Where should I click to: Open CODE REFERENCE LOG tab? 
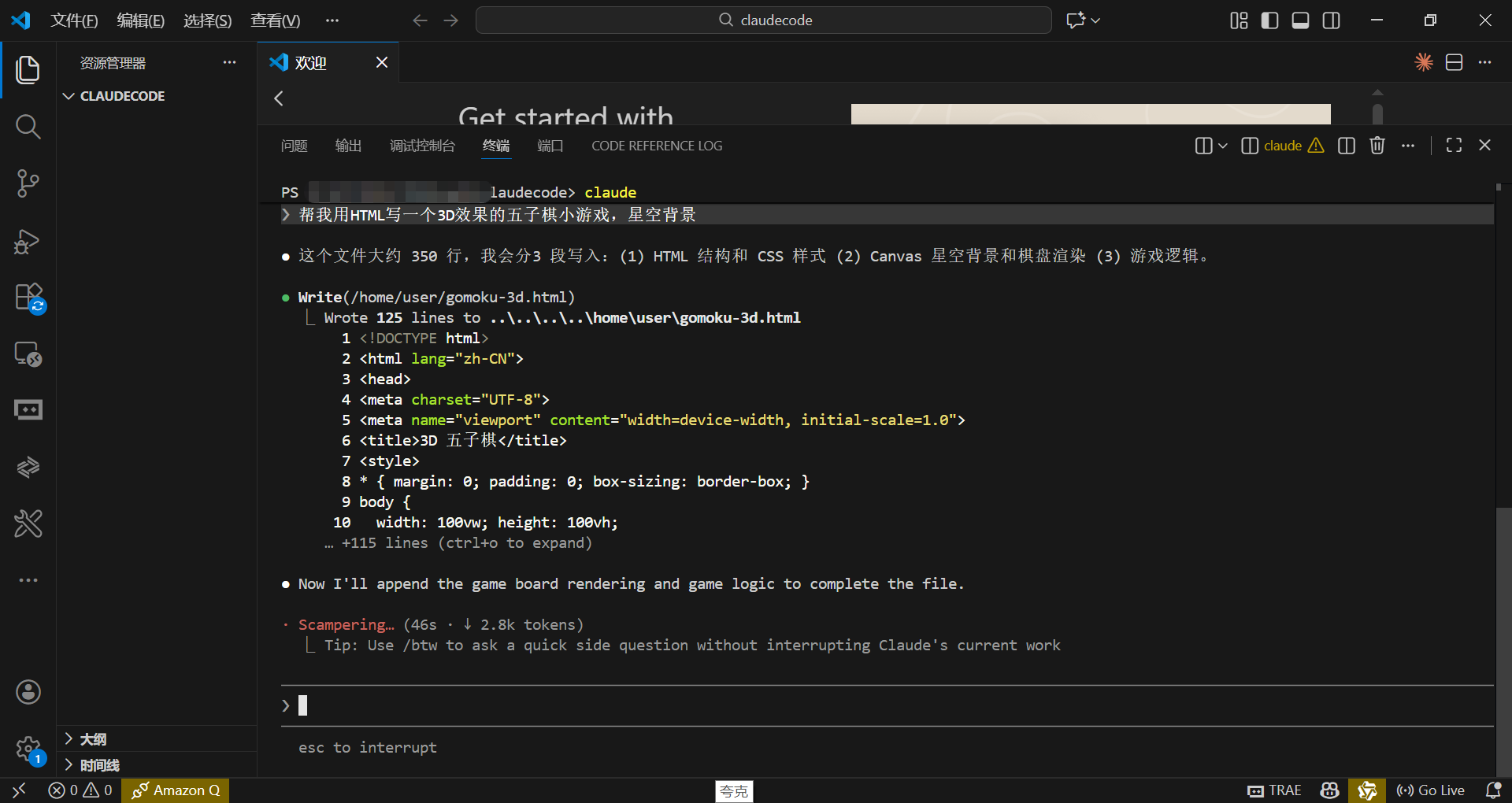click(657, 146)
